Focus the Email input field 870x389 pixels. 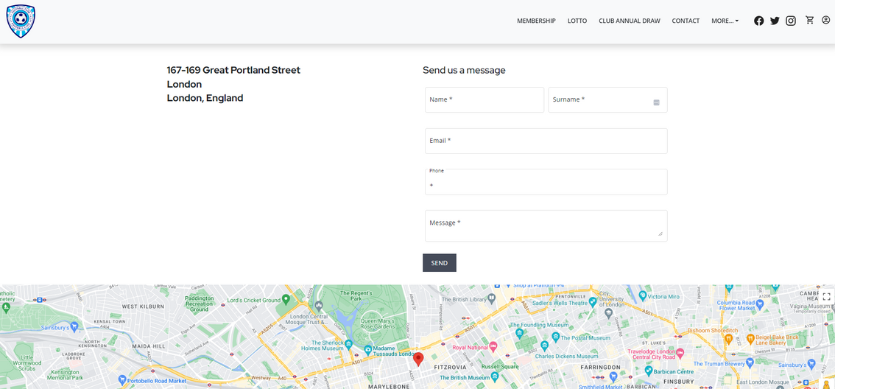(x=546, y=141)
